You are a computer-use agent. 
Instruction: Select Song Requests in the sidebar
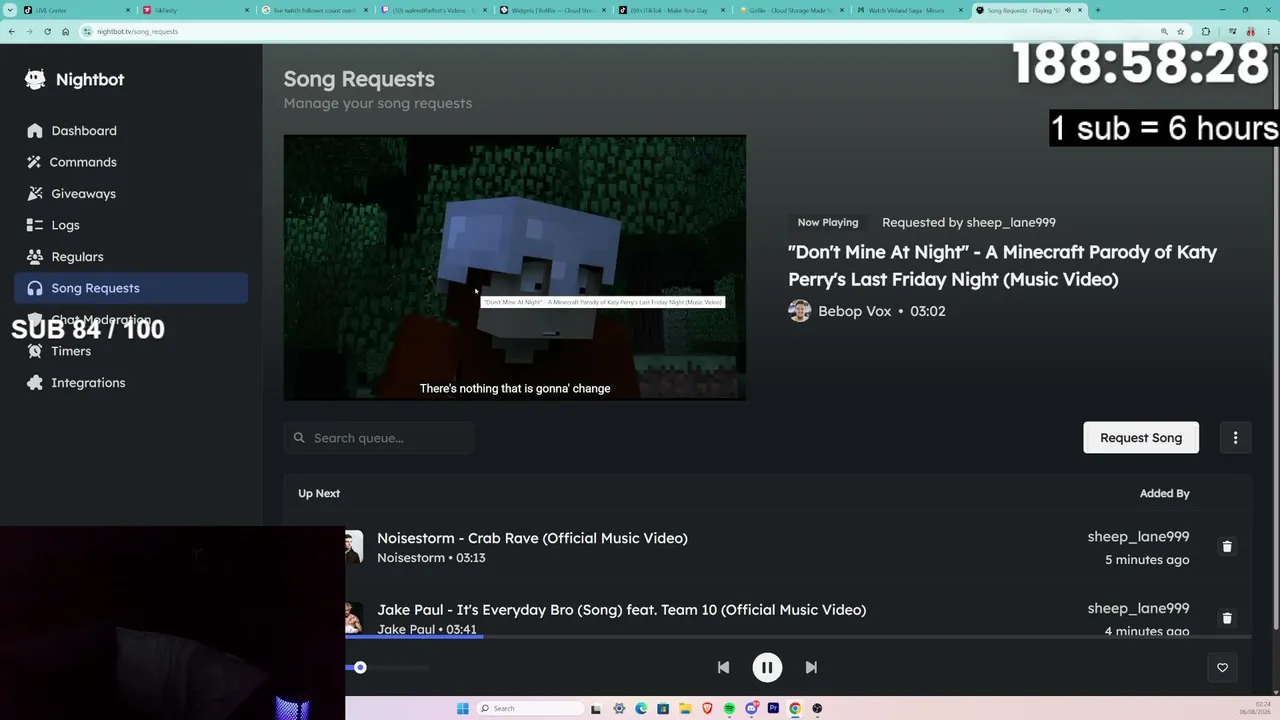(131, 288)
